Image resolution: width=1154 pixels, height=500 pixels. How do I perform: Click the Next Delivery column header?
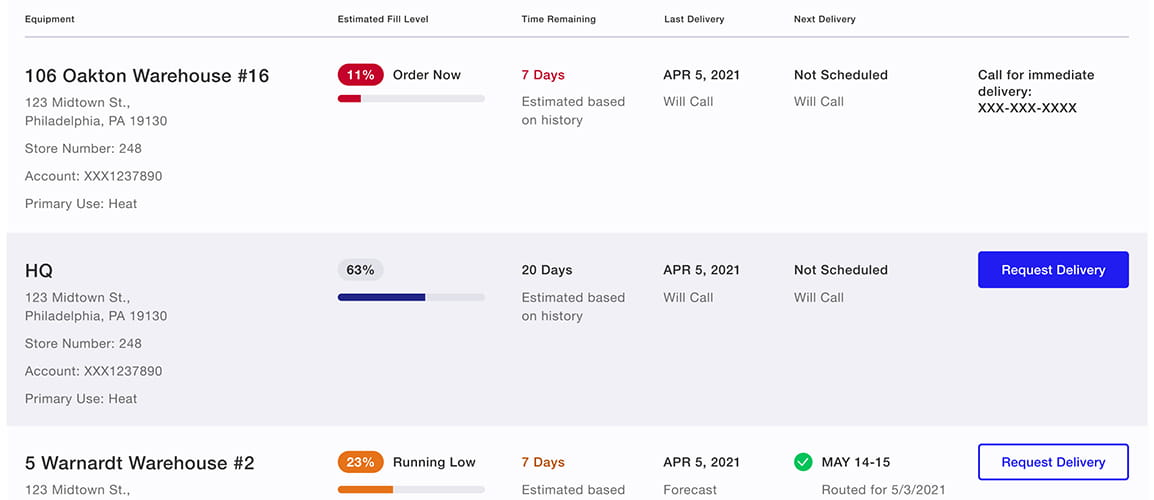point(824,19)
